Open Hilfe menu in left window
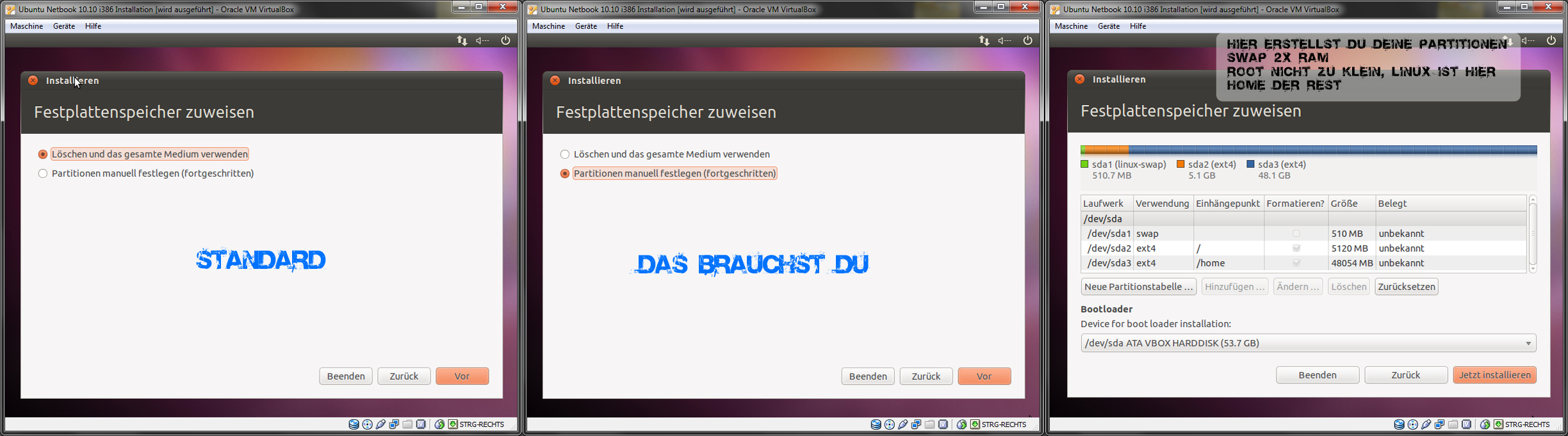 tap(94, 26)
